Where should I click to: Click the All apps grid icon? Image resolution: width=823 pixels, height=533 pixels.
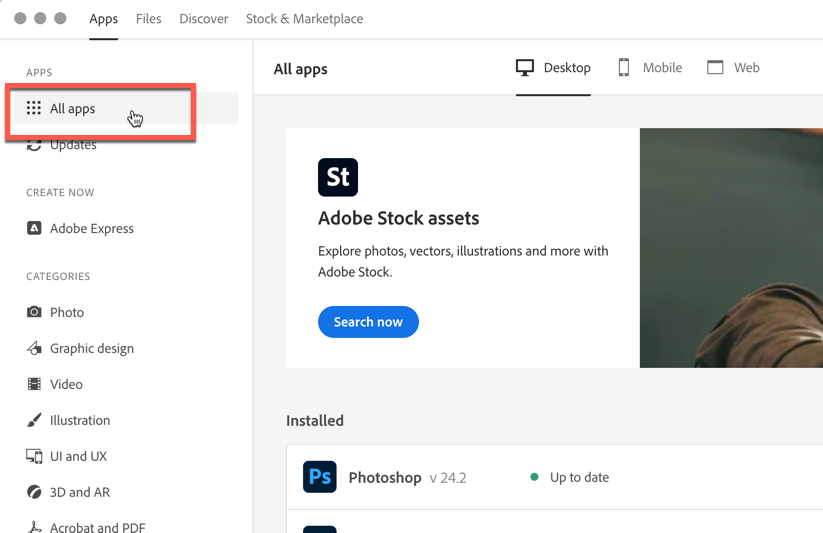[34, 108]
